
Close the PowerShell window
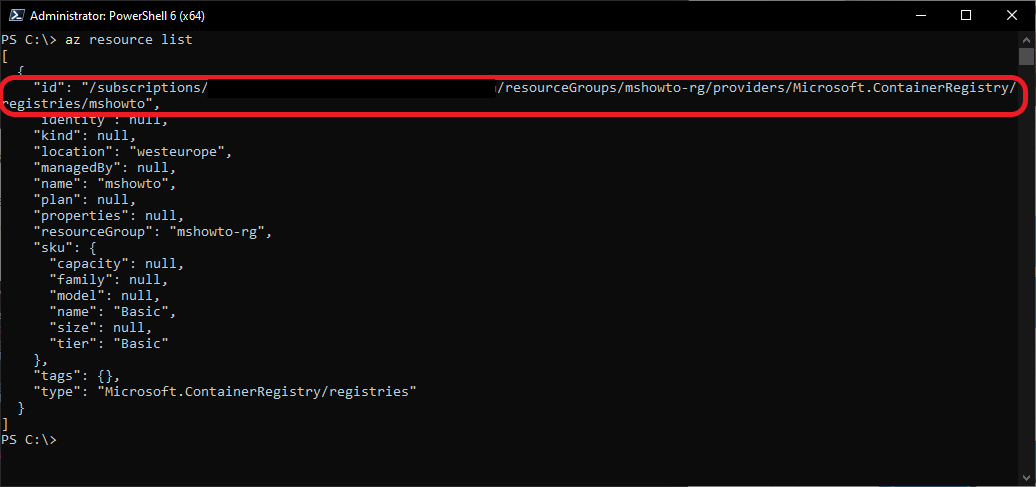click(1012, 15)
